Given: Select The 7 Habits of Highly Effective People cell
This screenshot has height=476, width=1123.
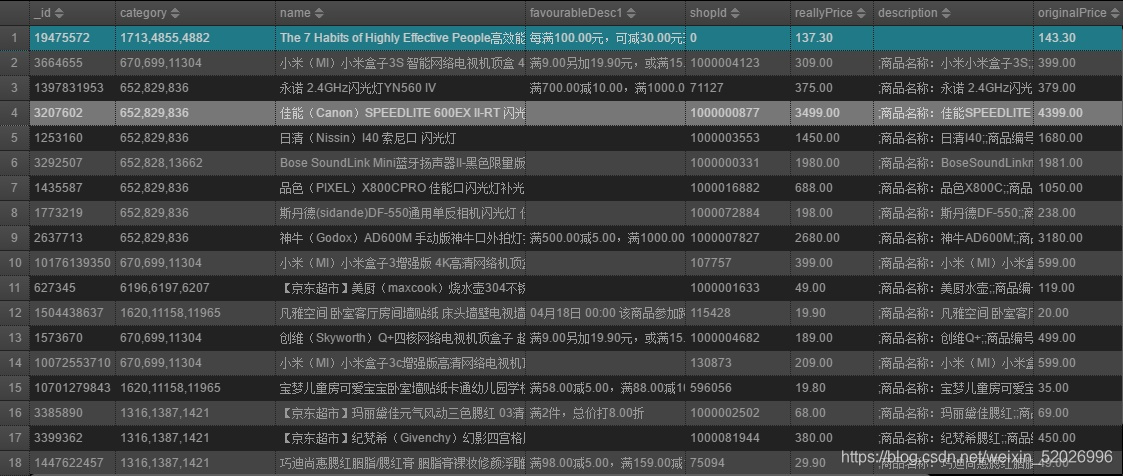Looking at the screenshot, I should [x=400, y=38].
